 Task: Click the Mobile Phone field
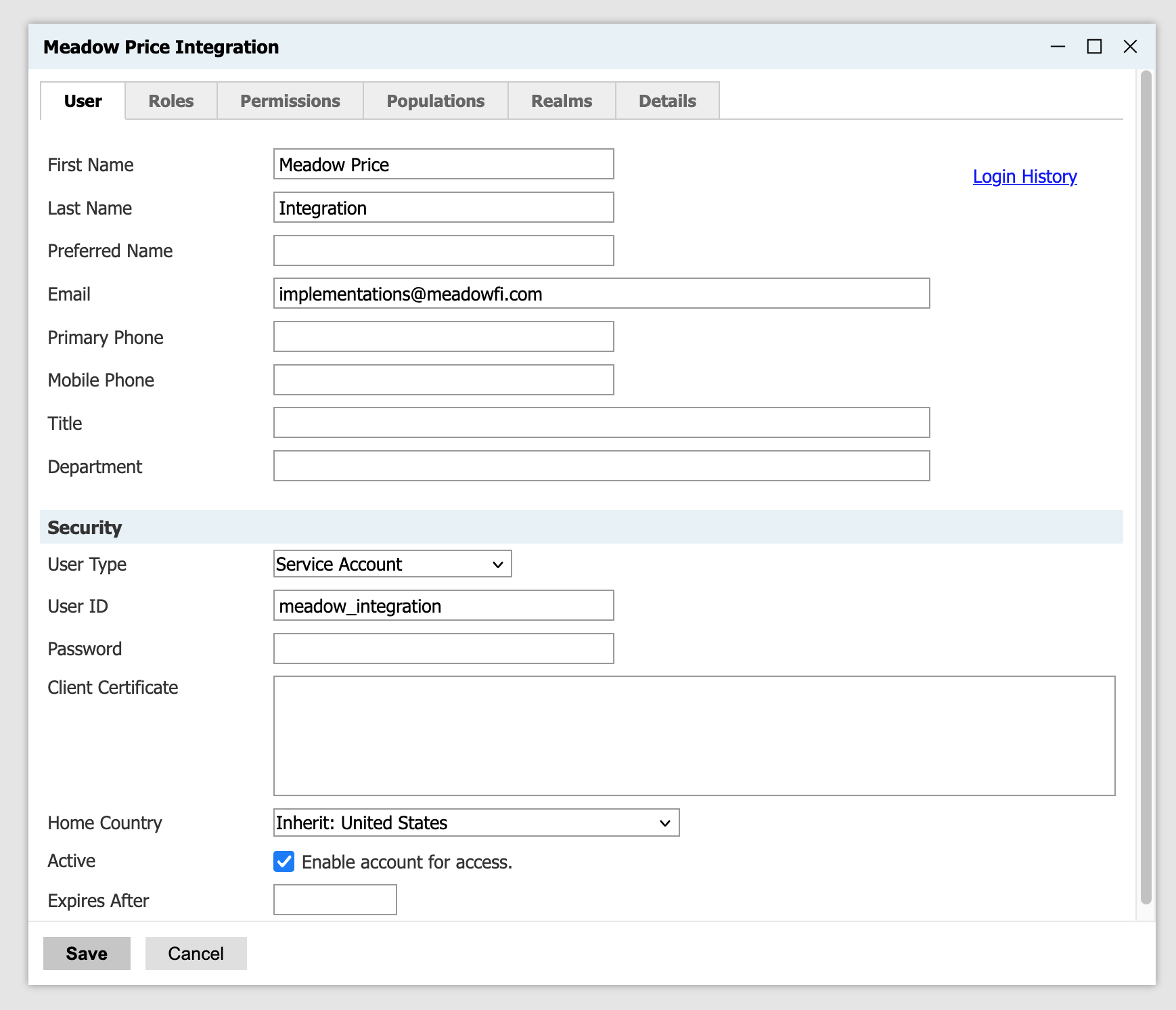[444, 380]
